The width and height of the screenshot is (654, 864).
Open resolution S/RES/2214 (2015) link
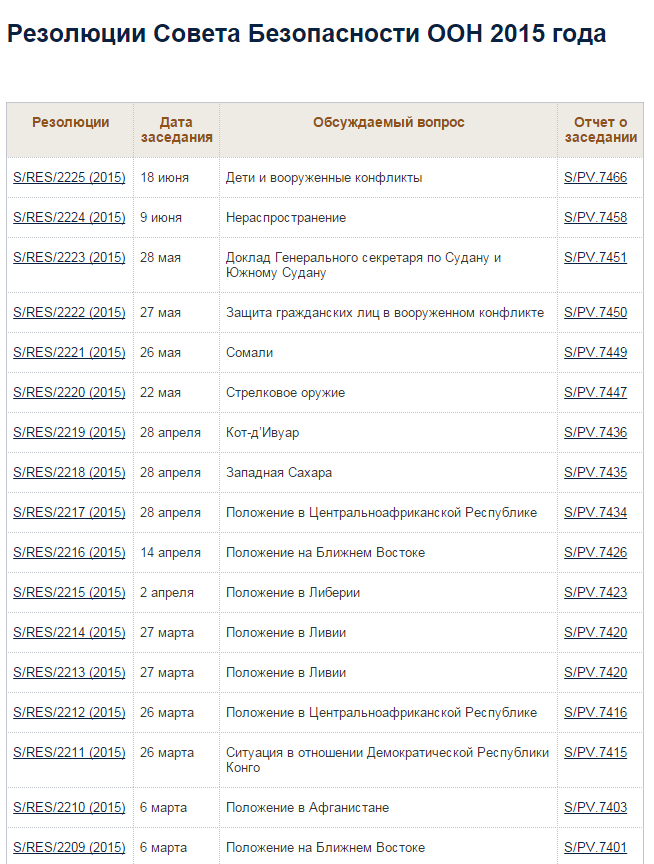point(69,633)
